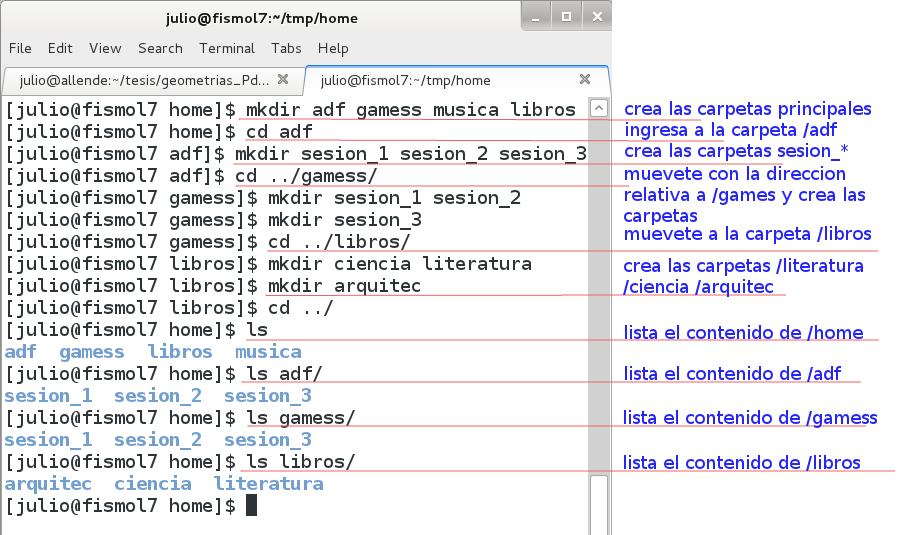
Task: Switch to the julio@allende tab
Action: coord(140,80)
